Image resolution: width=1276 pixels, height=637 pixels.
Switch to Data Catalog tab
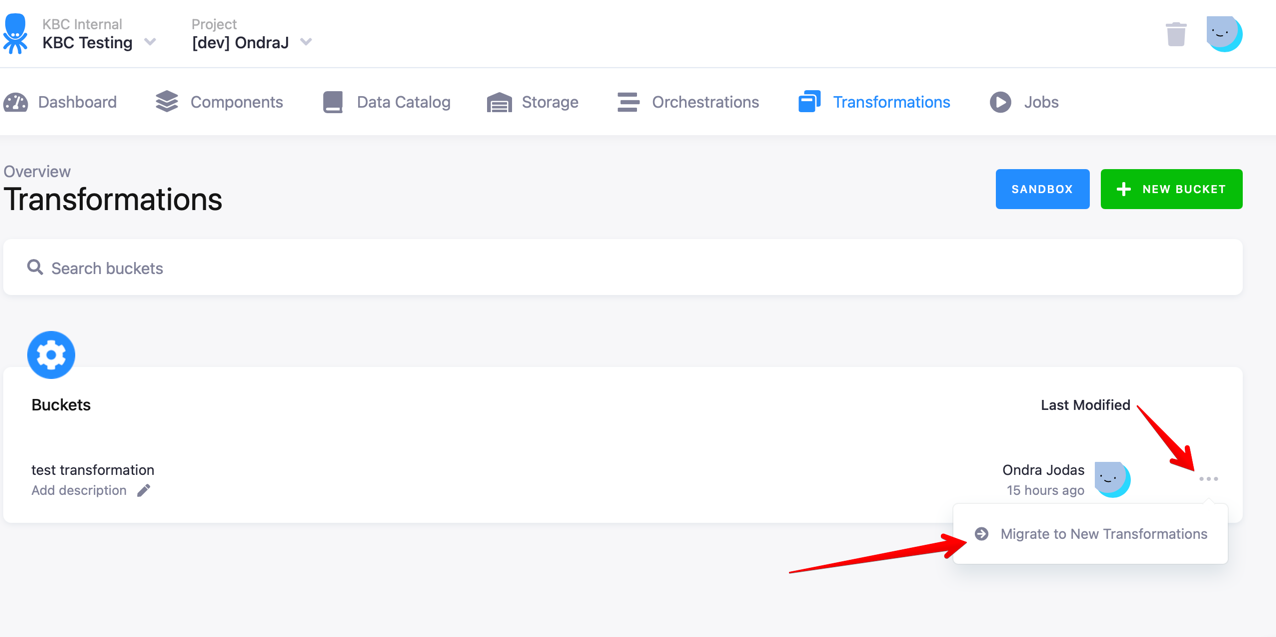(x=387, y=102)
